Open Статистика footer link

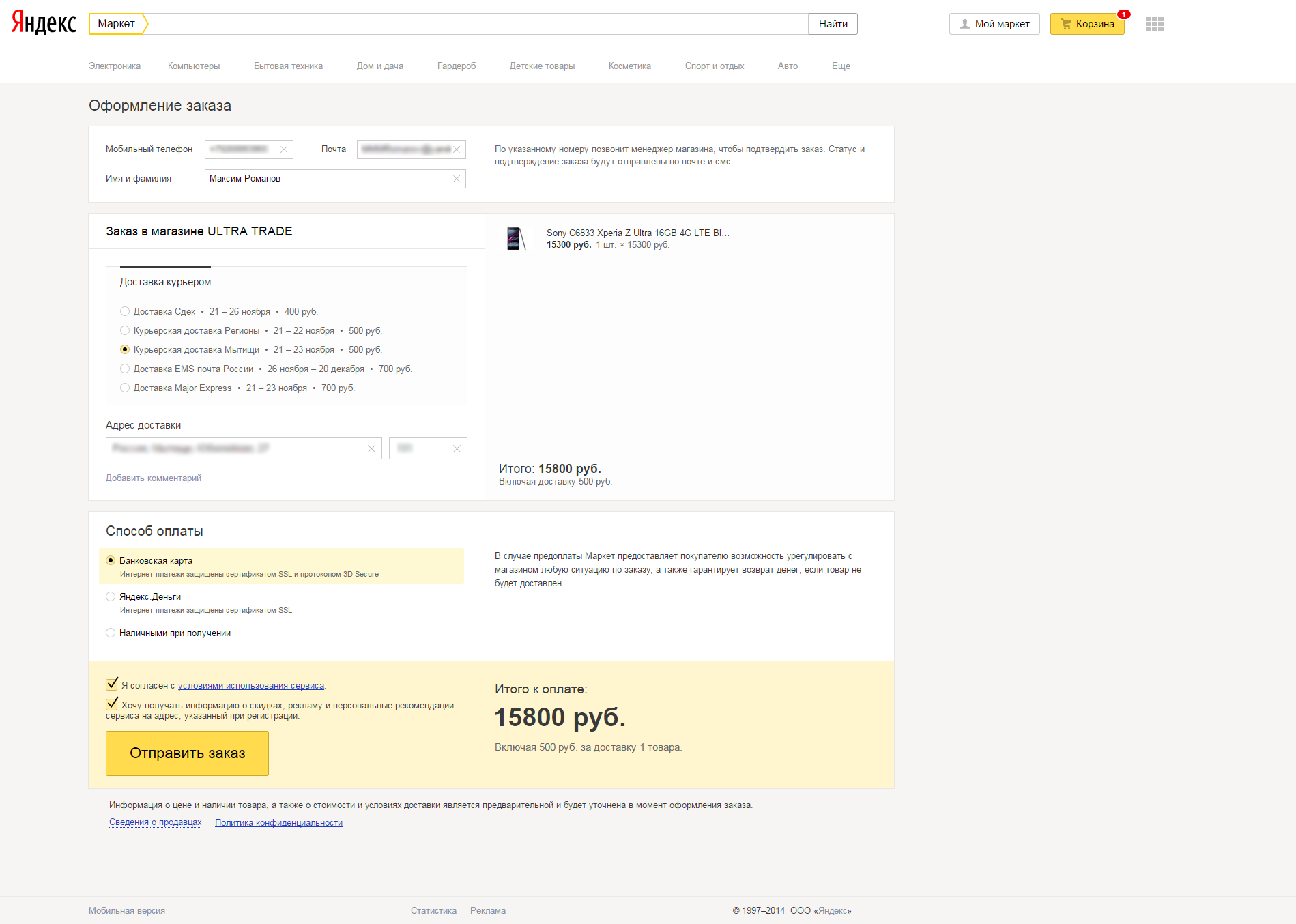pos(433,911)
